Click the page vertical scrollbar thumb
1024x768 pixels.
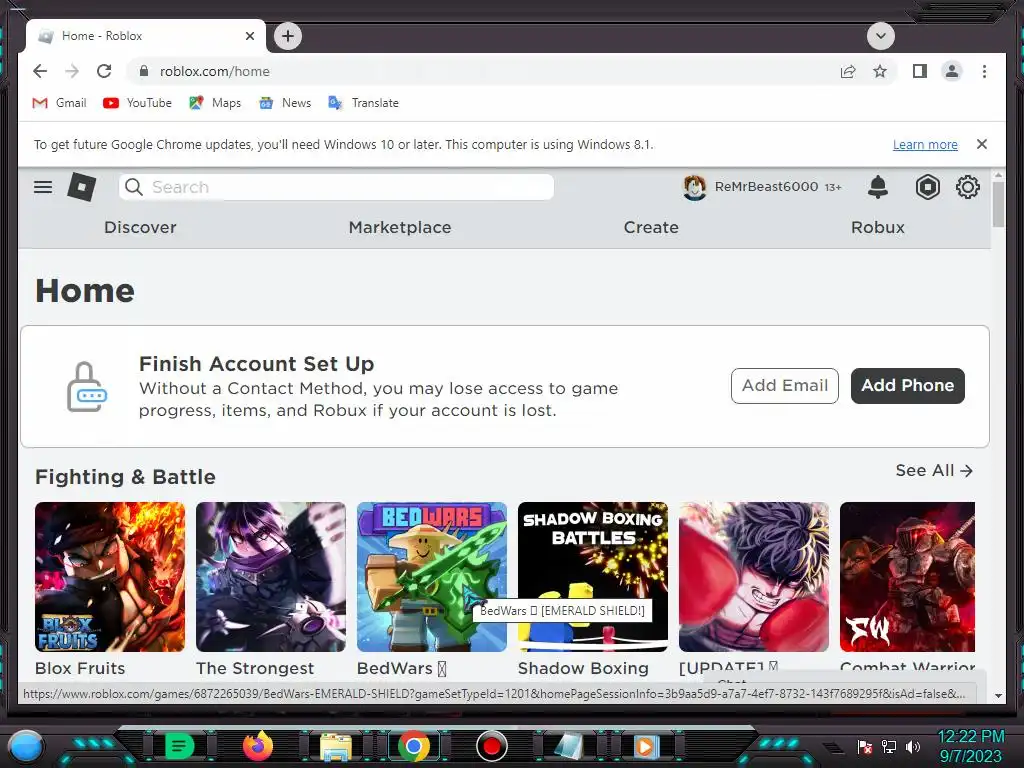pos(998,204)
